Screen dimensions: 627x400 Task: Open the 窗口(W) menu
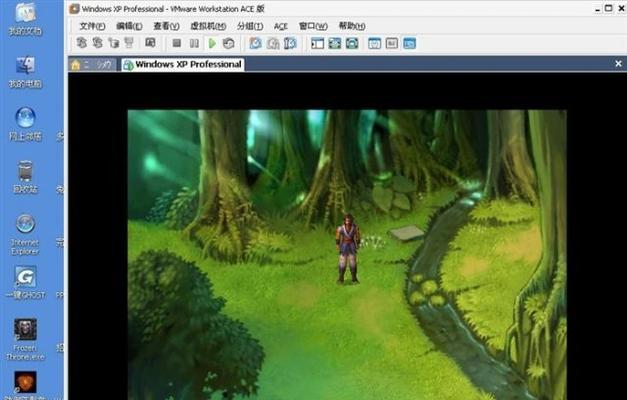(313, 26)
